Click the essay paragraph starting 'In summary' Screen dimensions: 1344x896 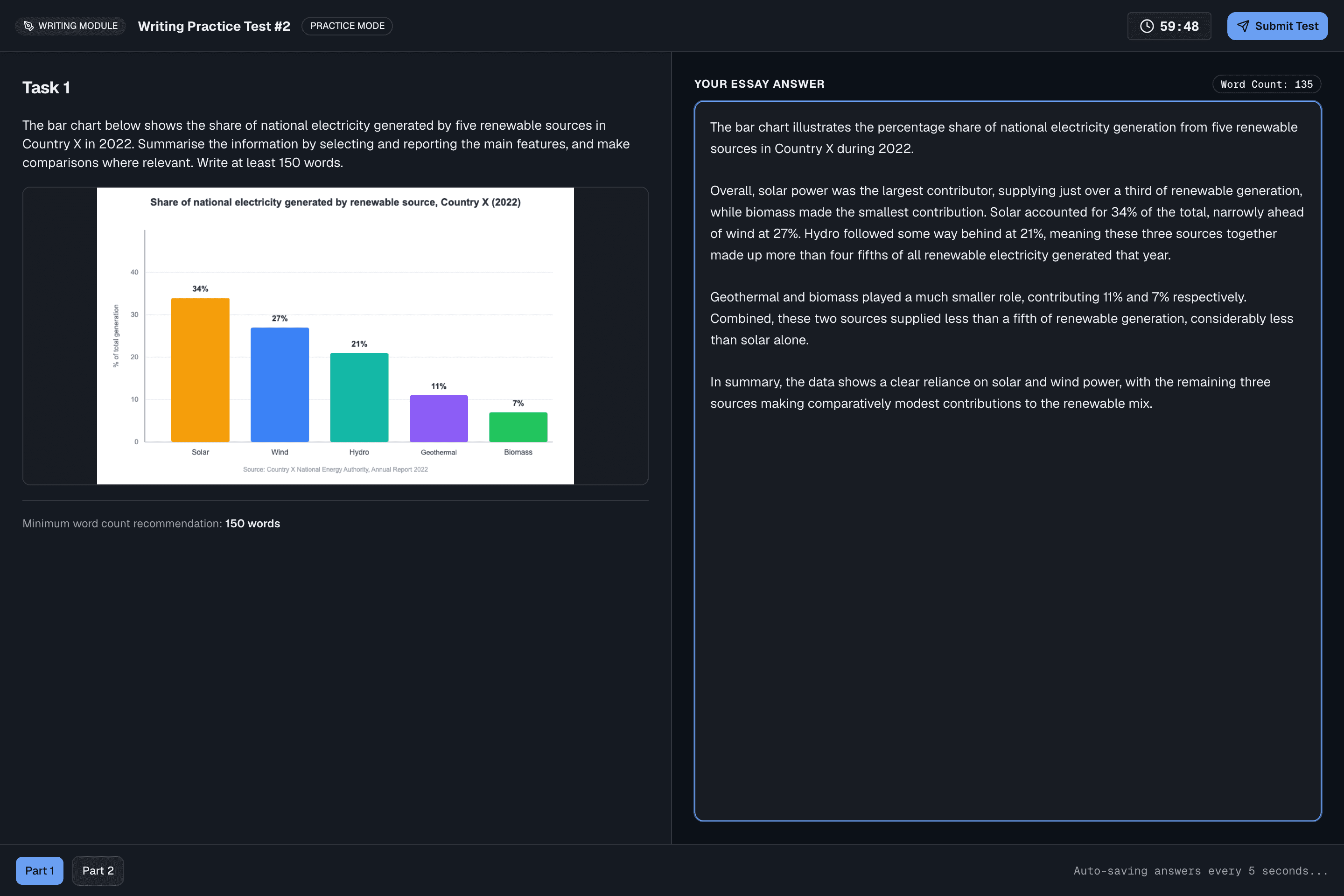990,392
